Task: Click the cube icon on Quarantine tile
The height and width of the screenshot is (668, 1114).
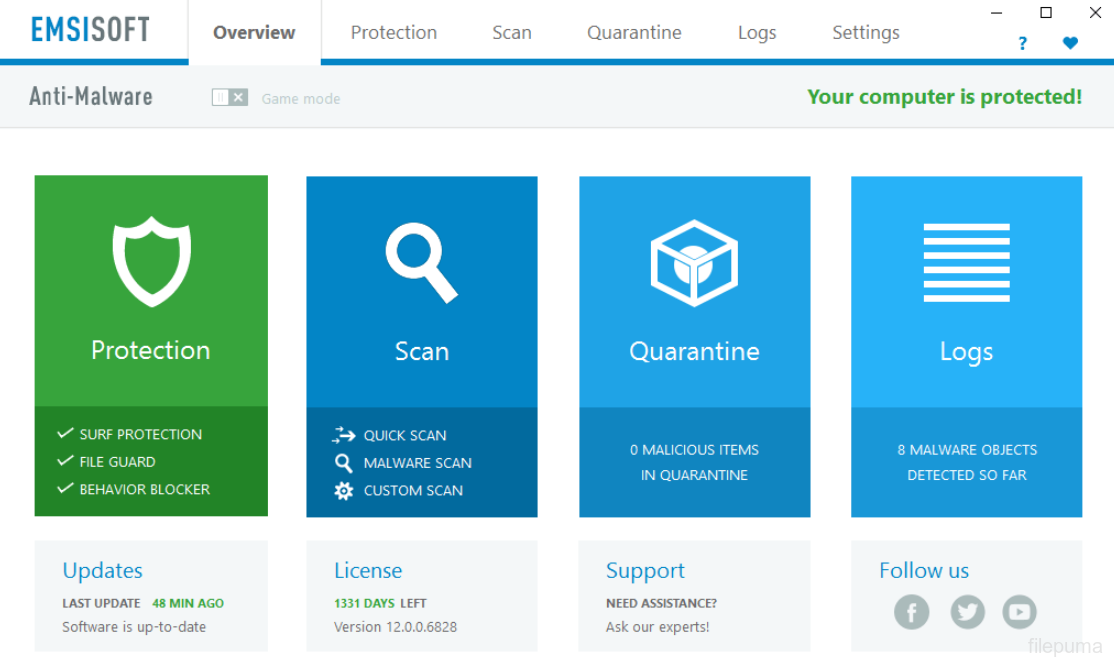Action: point(694,263)
